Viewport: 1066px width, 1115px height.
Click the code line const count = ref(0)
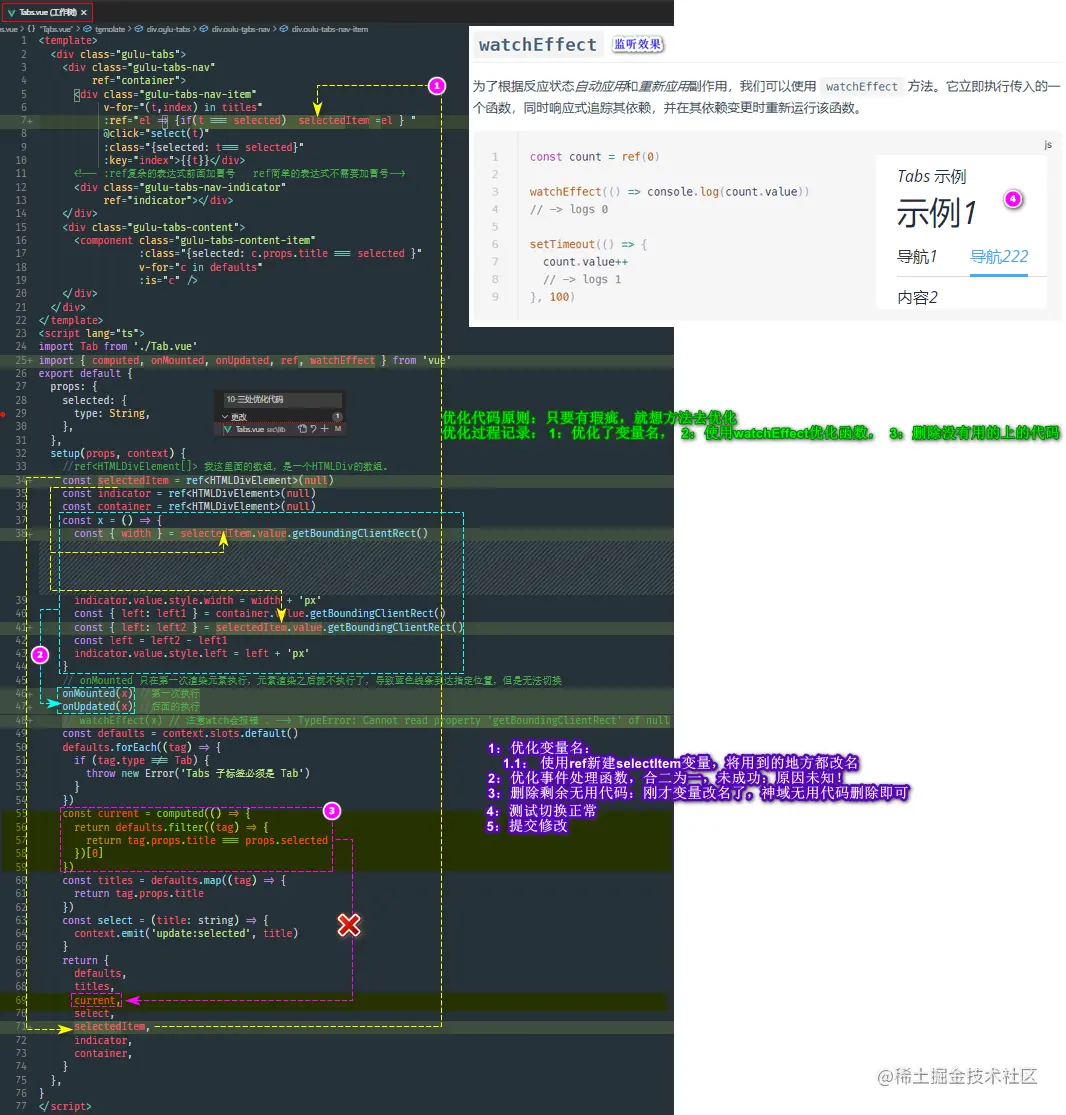[x=595, y=156]
